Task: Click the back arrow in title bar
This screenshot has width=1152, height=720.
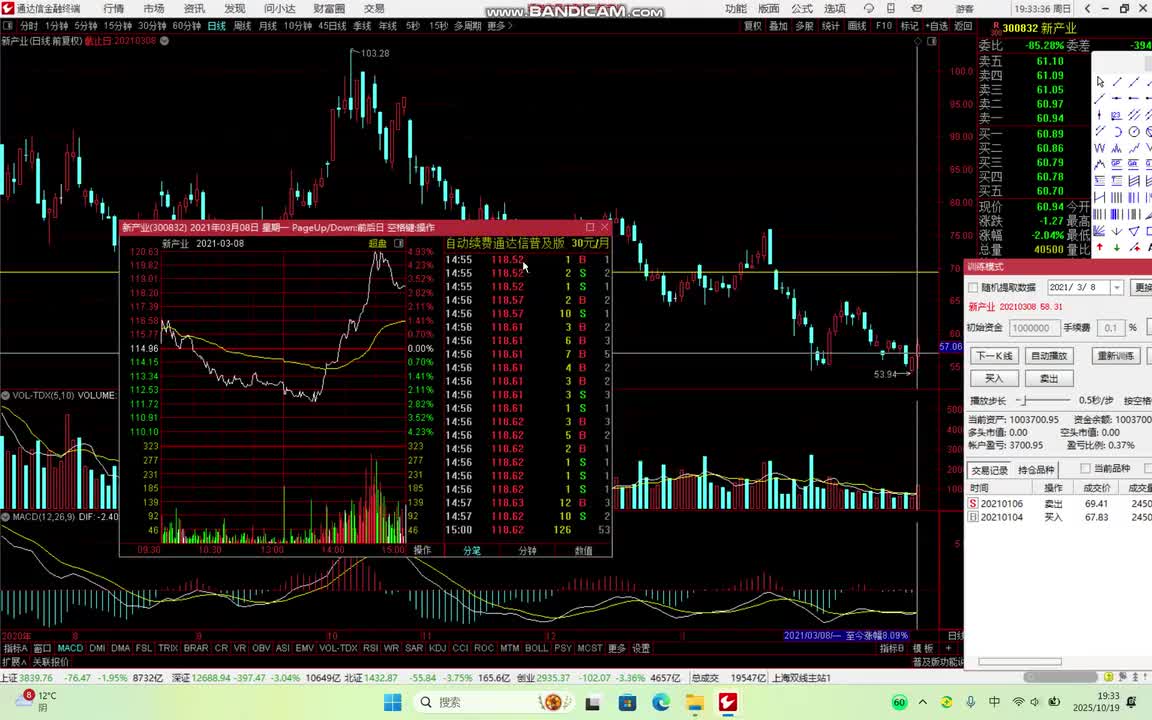Action: tap(1088, 9)
